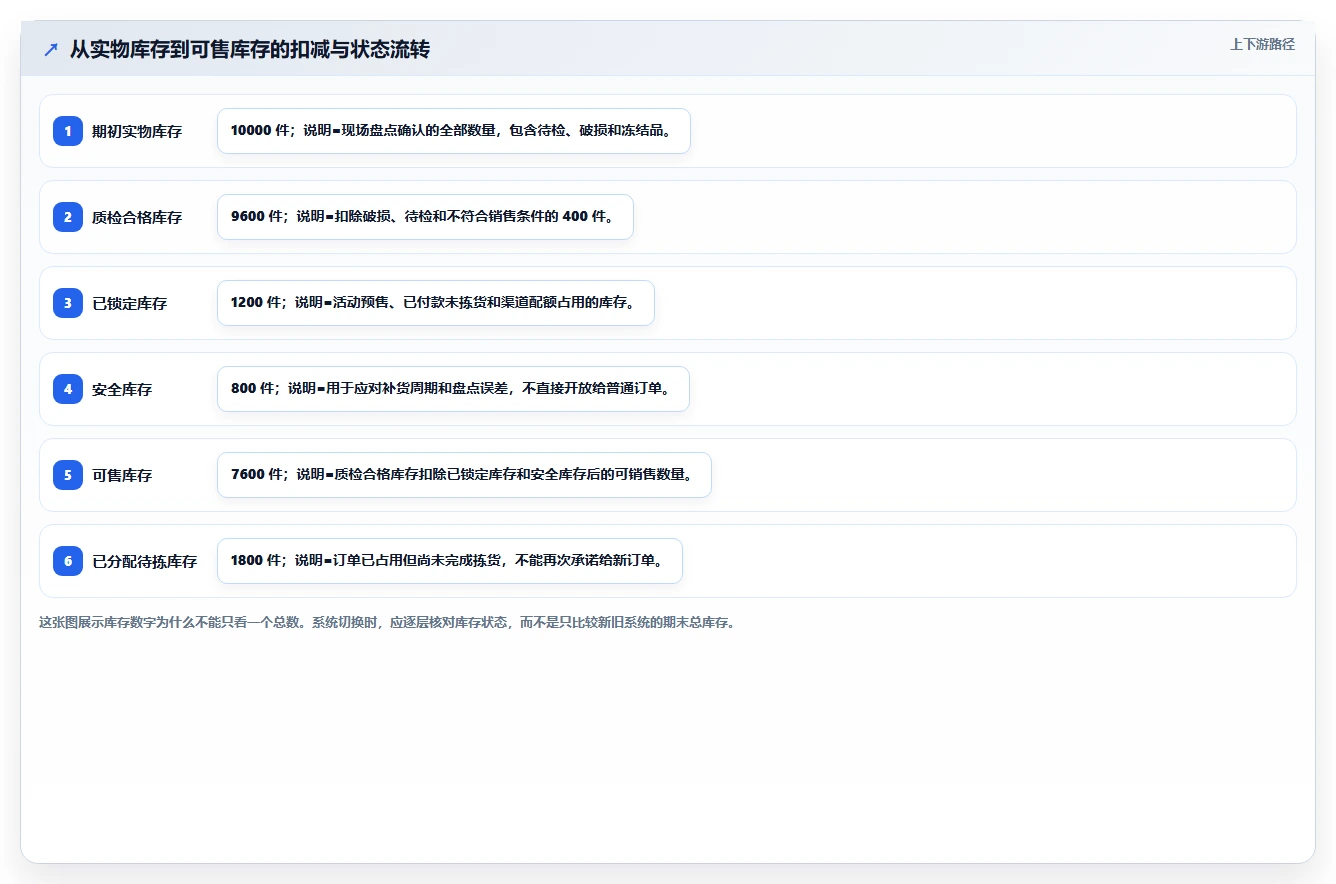Open the 9600 件 description box
1336x884 pixels.
pos(425,217)
